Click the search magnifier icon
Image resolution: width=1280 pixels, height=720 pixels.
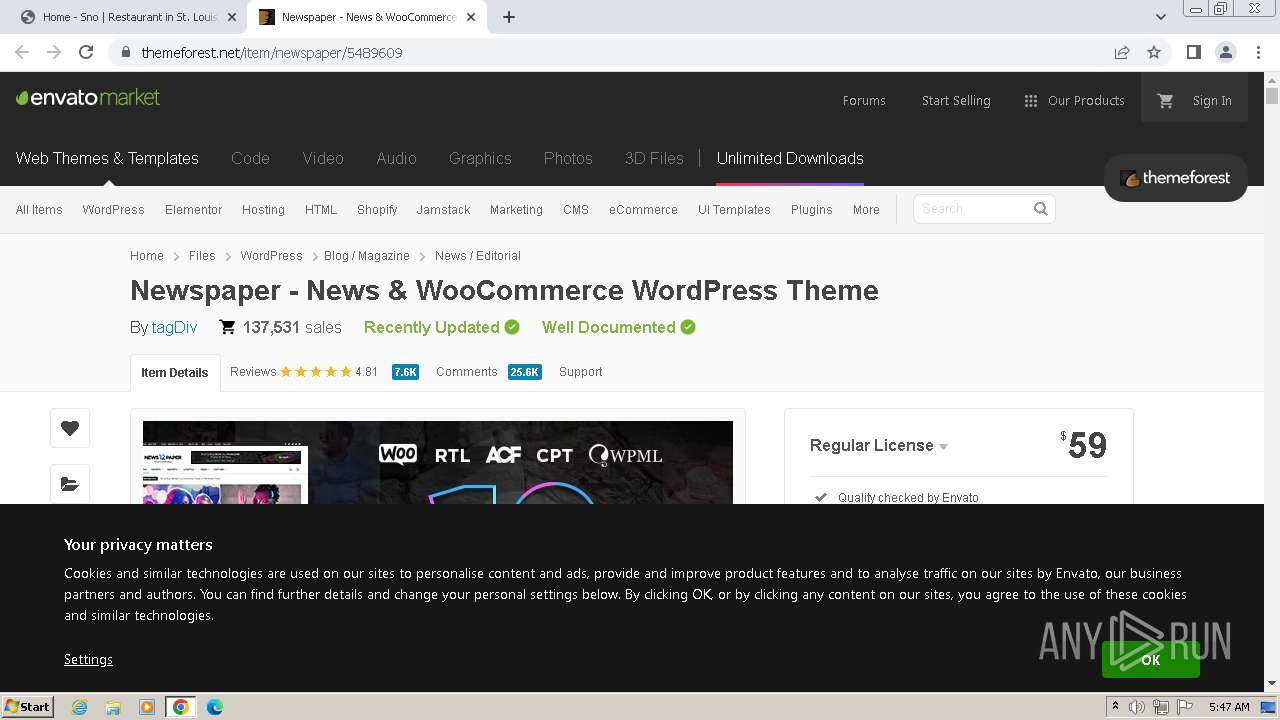[1041, 209]
